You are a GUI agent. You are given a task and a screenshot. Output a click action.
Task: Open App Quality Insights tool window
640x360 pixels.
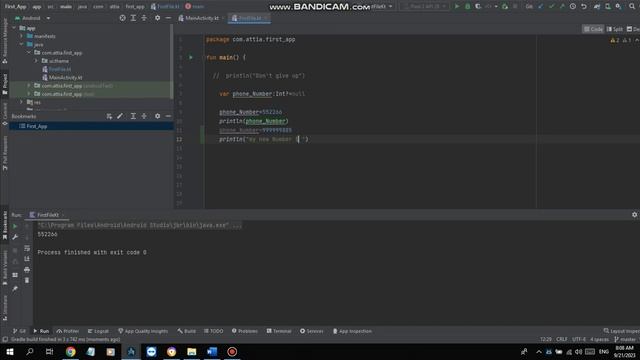tap(143, 331)
